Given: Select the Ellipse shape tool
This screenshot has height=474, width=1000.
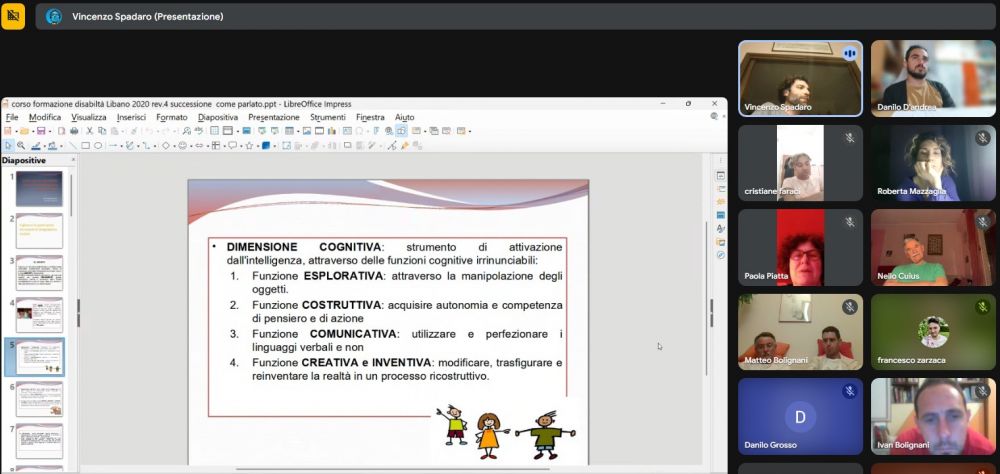Looking at the screenshot, I should coord(98,145).
